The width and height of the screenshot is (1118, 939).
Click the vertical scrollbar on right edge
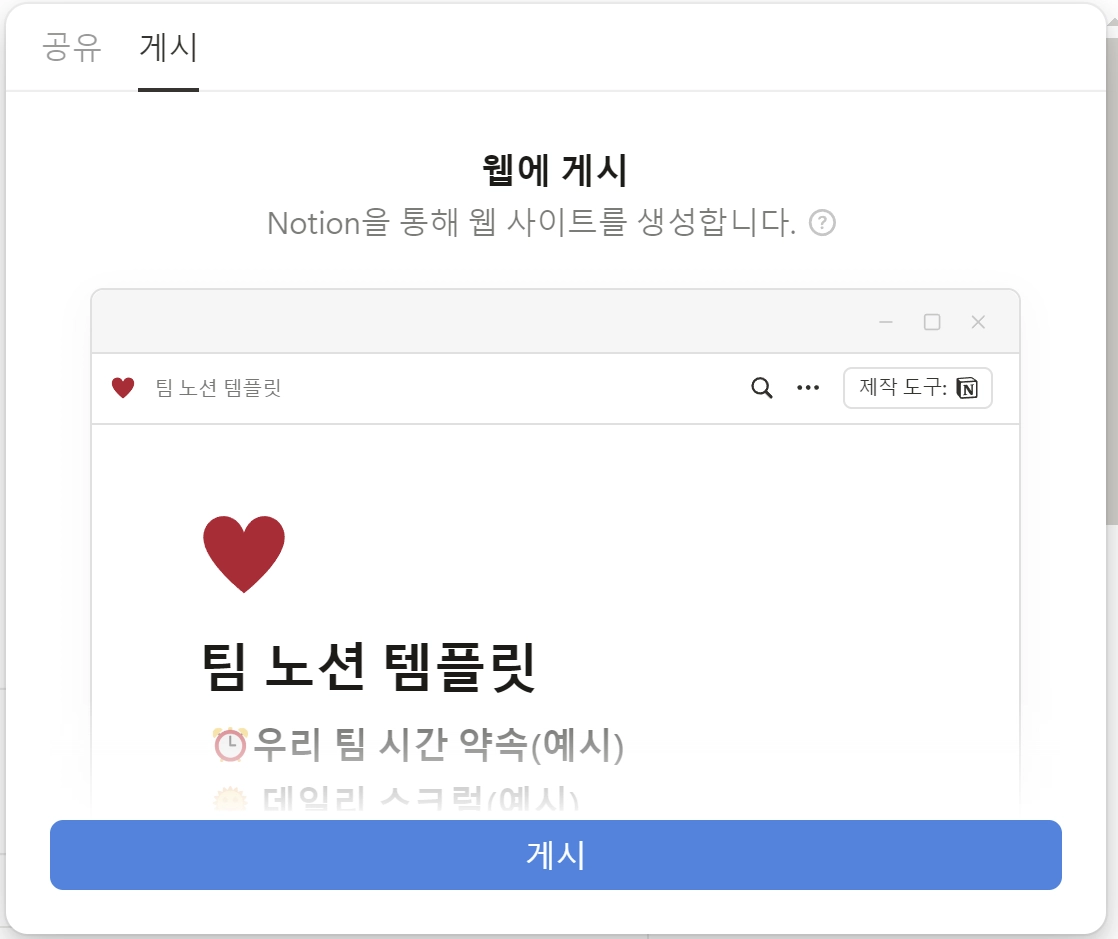coord(1112,280)
